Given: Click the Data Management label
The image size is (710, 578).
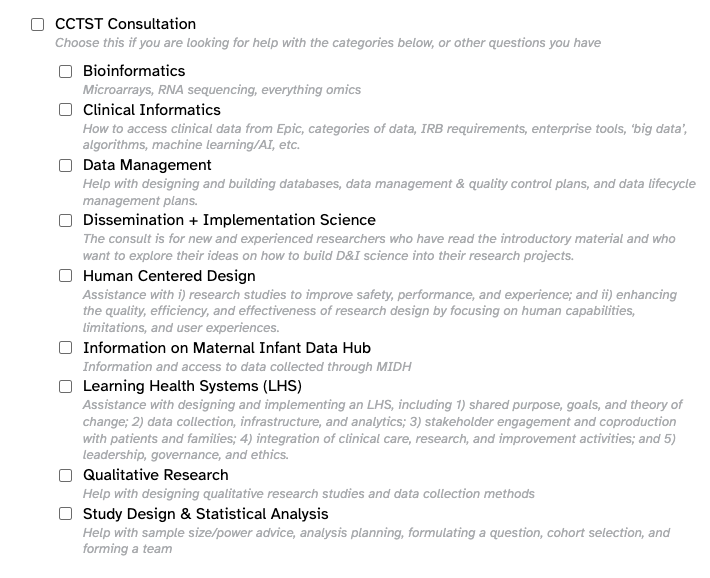Looking at the screenshot, I should 147,165.
